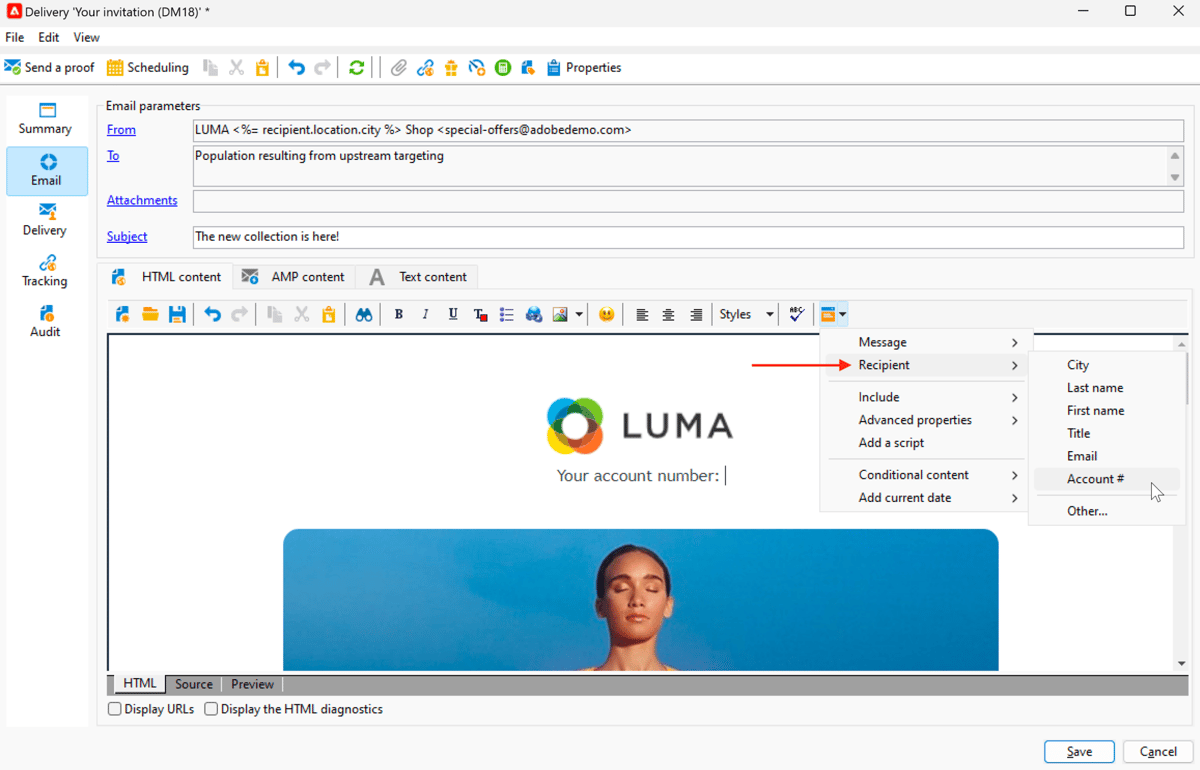The width and height of the screenshot is (1200, 770).
Task: Click the refresh icon in the top toolbar
Action: (x=357, y=67)
